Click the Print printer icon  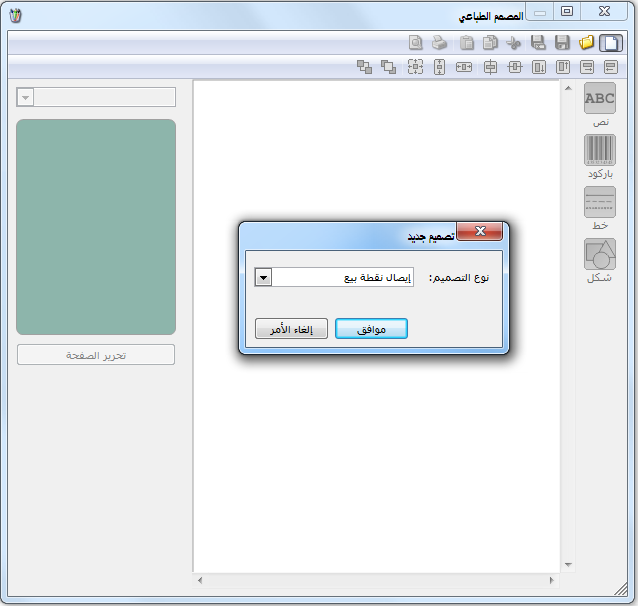click(x=439, y=43)
